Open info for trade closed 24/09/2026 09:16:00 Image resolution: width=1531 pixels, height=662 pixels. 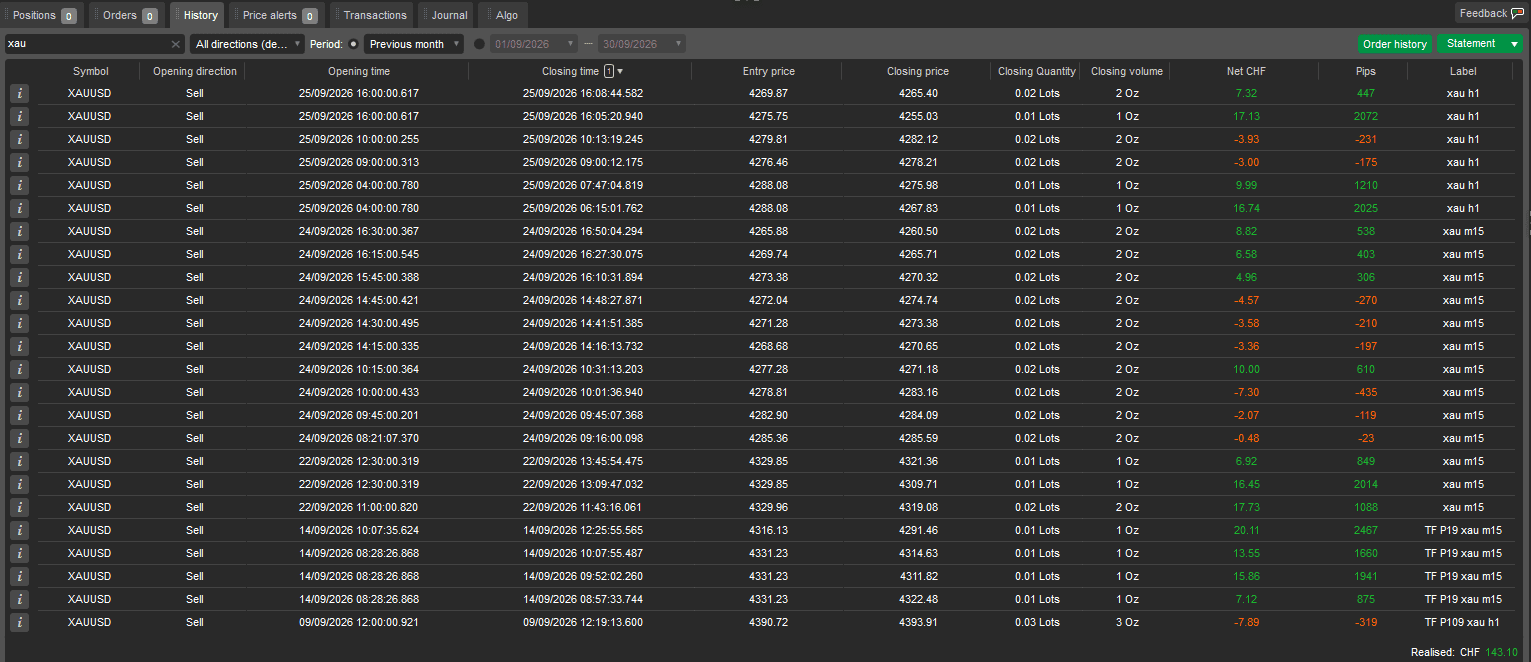point(19,438)
